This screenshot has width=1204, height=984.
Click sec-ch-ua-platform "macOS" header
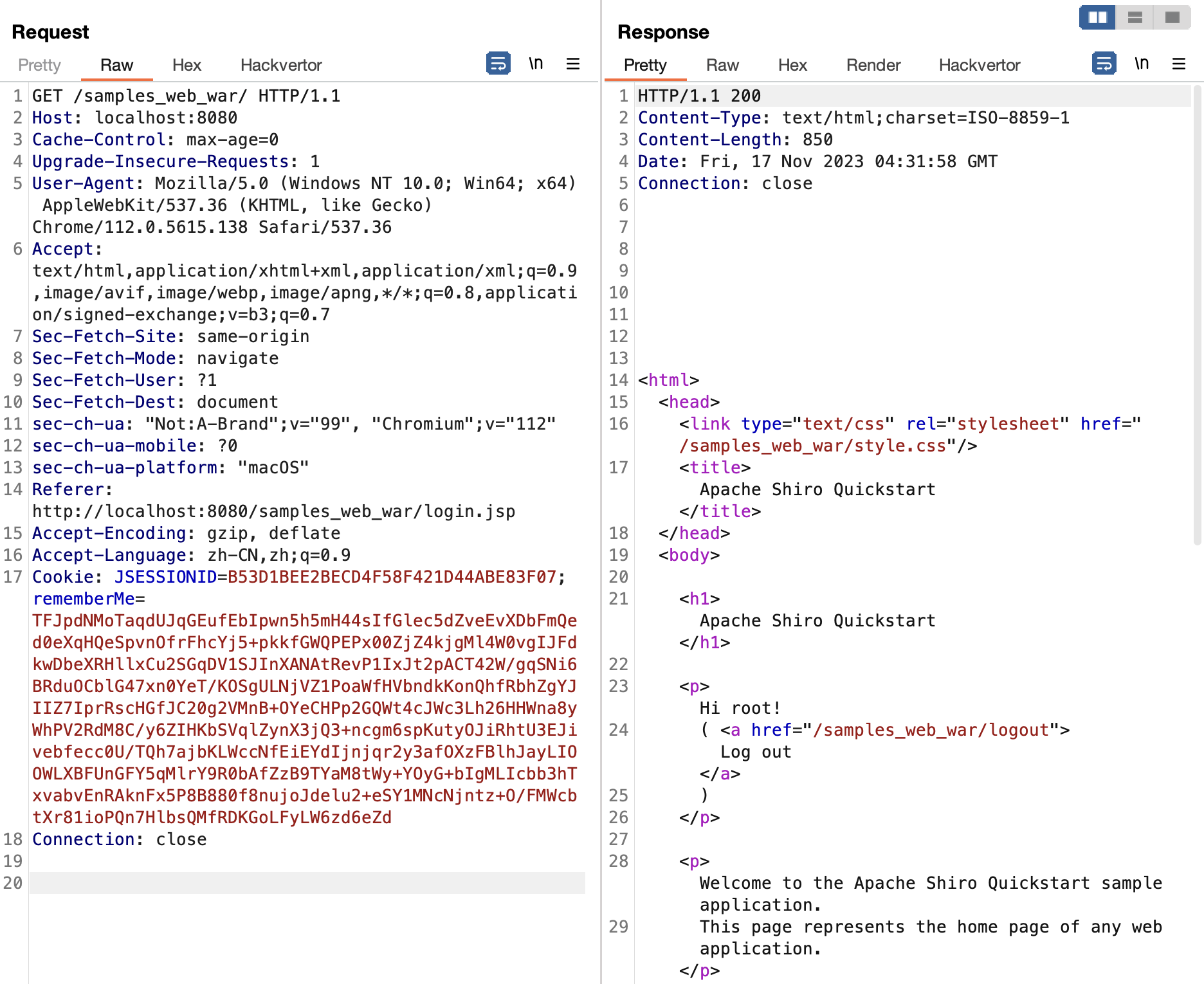click(171, 468)
